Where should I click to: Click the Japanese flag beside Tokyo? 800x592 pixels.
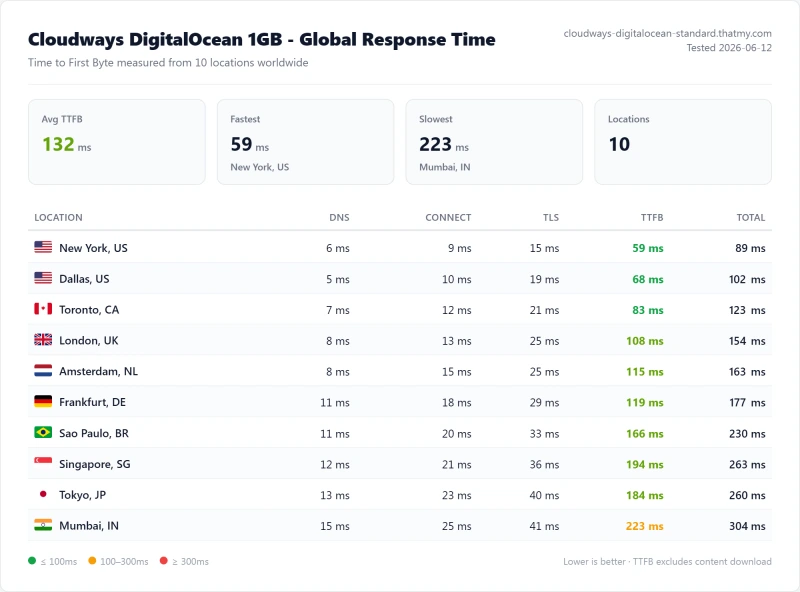coord(43,494)
